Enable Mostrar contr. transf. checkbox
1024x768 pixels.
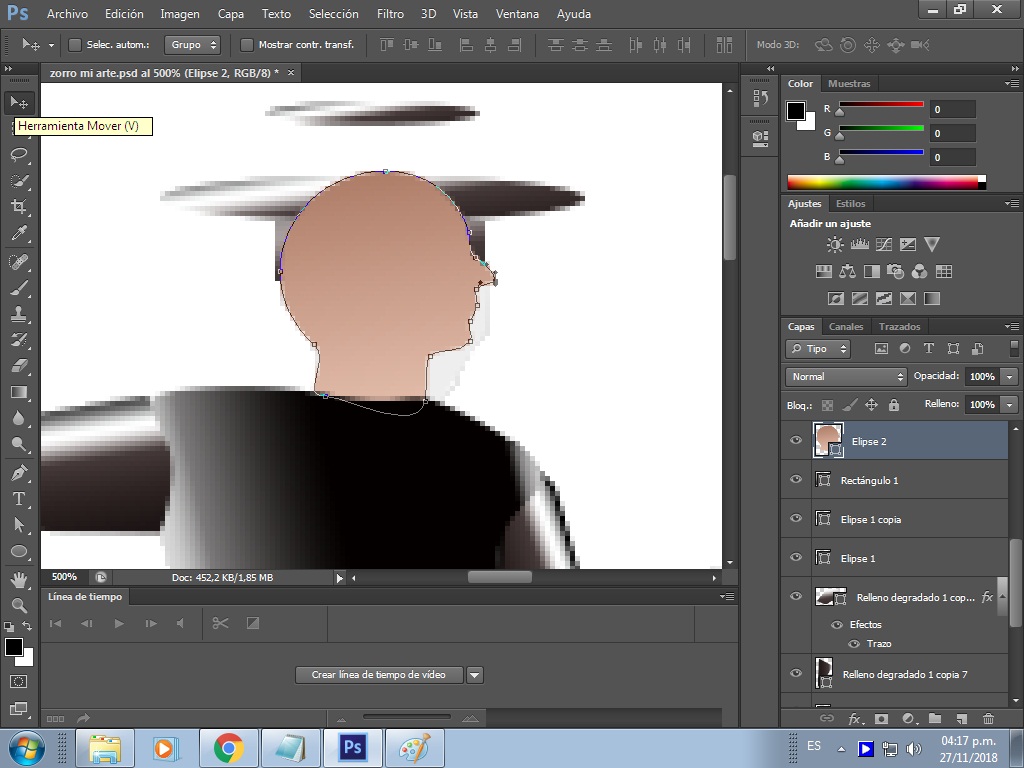(247, 44)
